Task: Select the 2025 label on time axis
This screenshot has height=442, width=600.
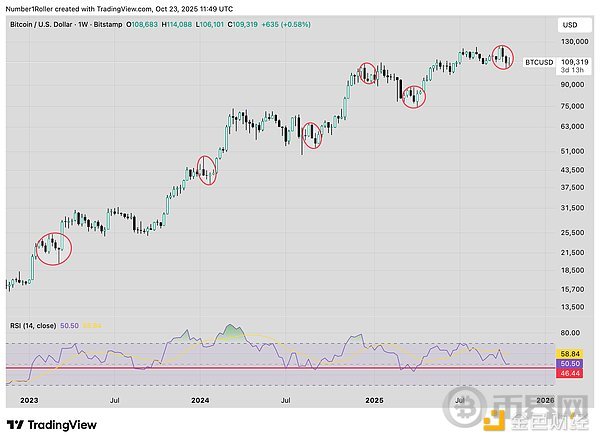Action: point(374,400)
